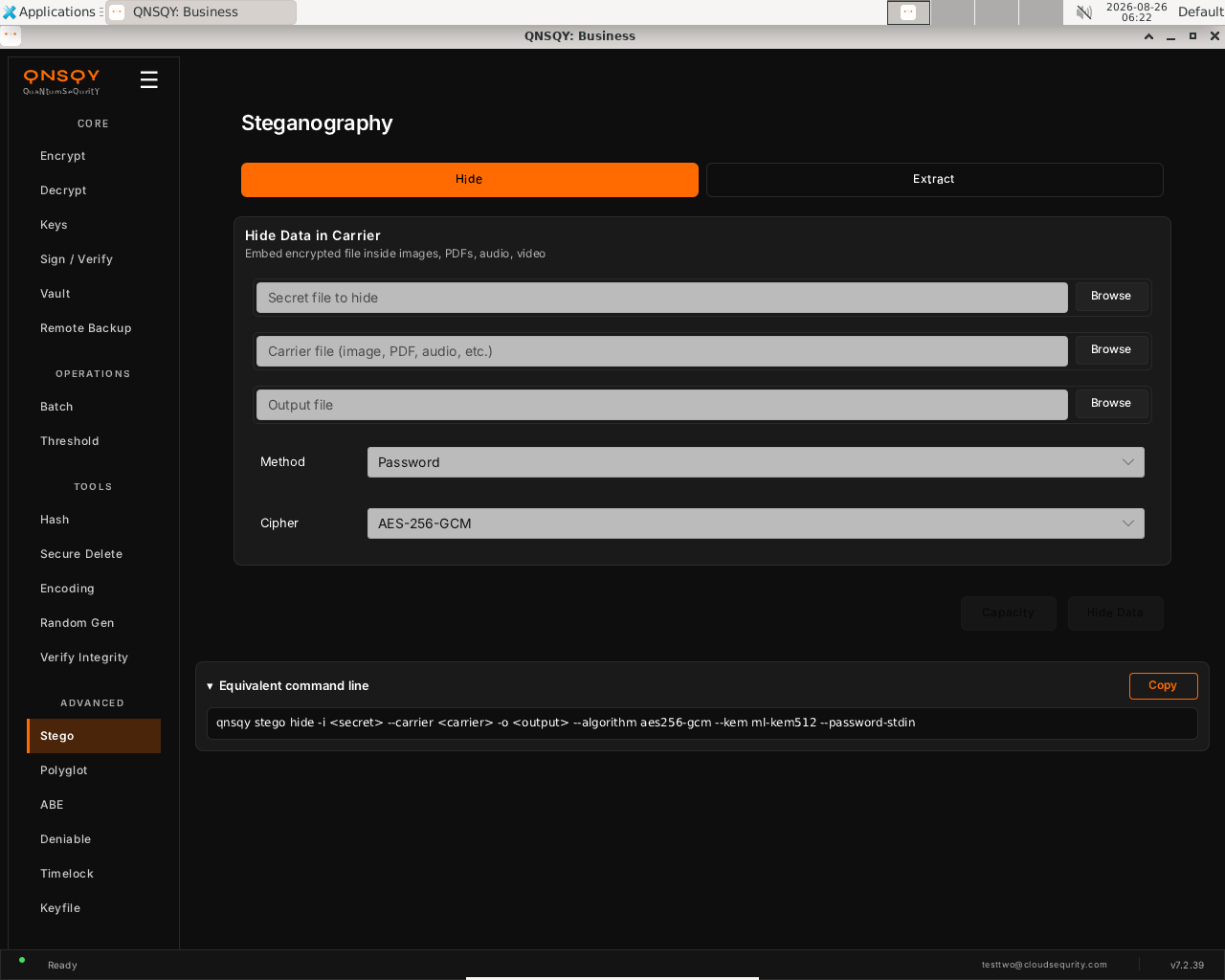Image resolution: width=1225 pixels, height=980 pixels.
Task: Click the date and time clock
Action: coord(1136,12)
